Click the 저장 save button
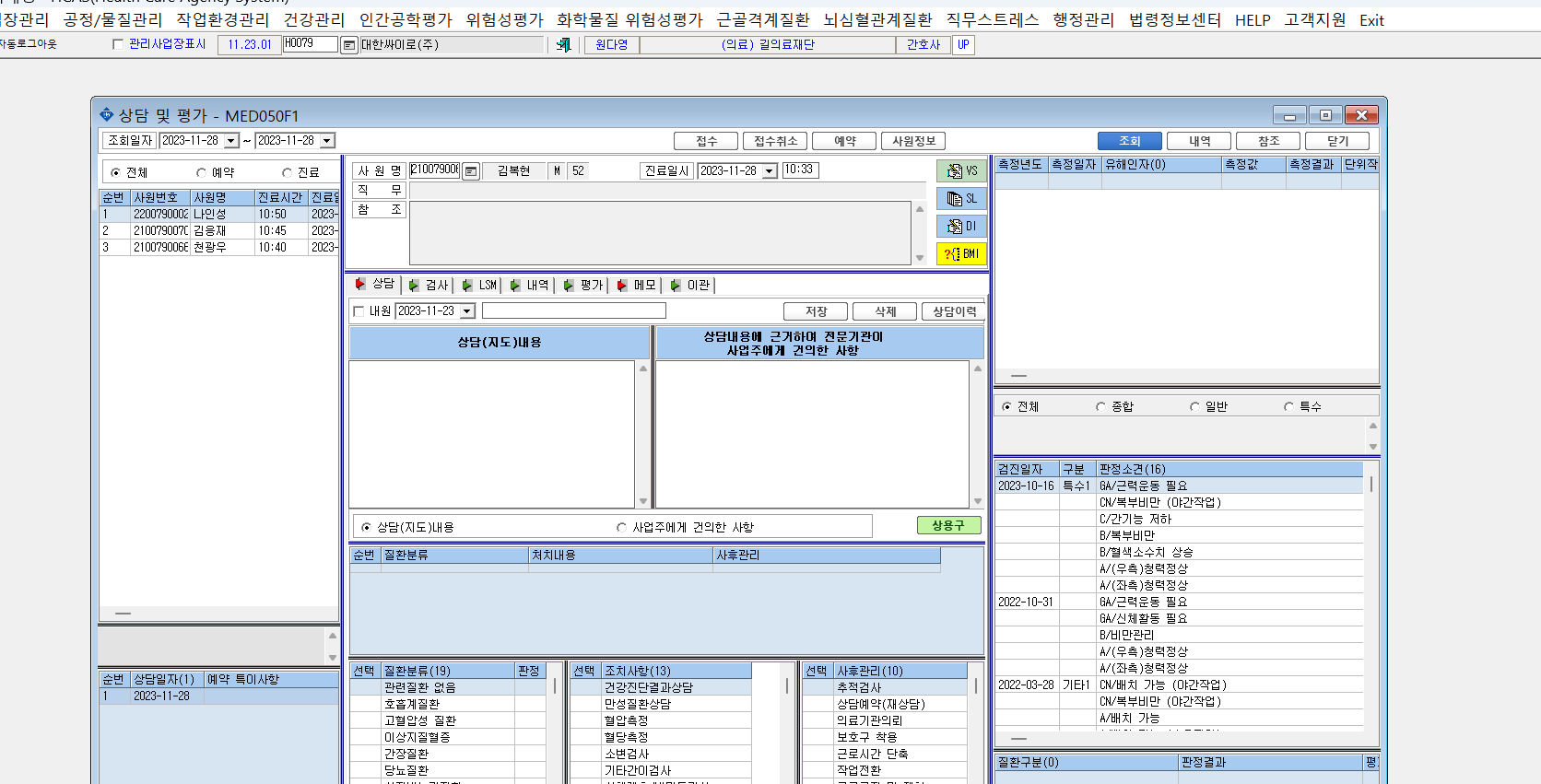The image size is (1541, 784). click(816, 311)
